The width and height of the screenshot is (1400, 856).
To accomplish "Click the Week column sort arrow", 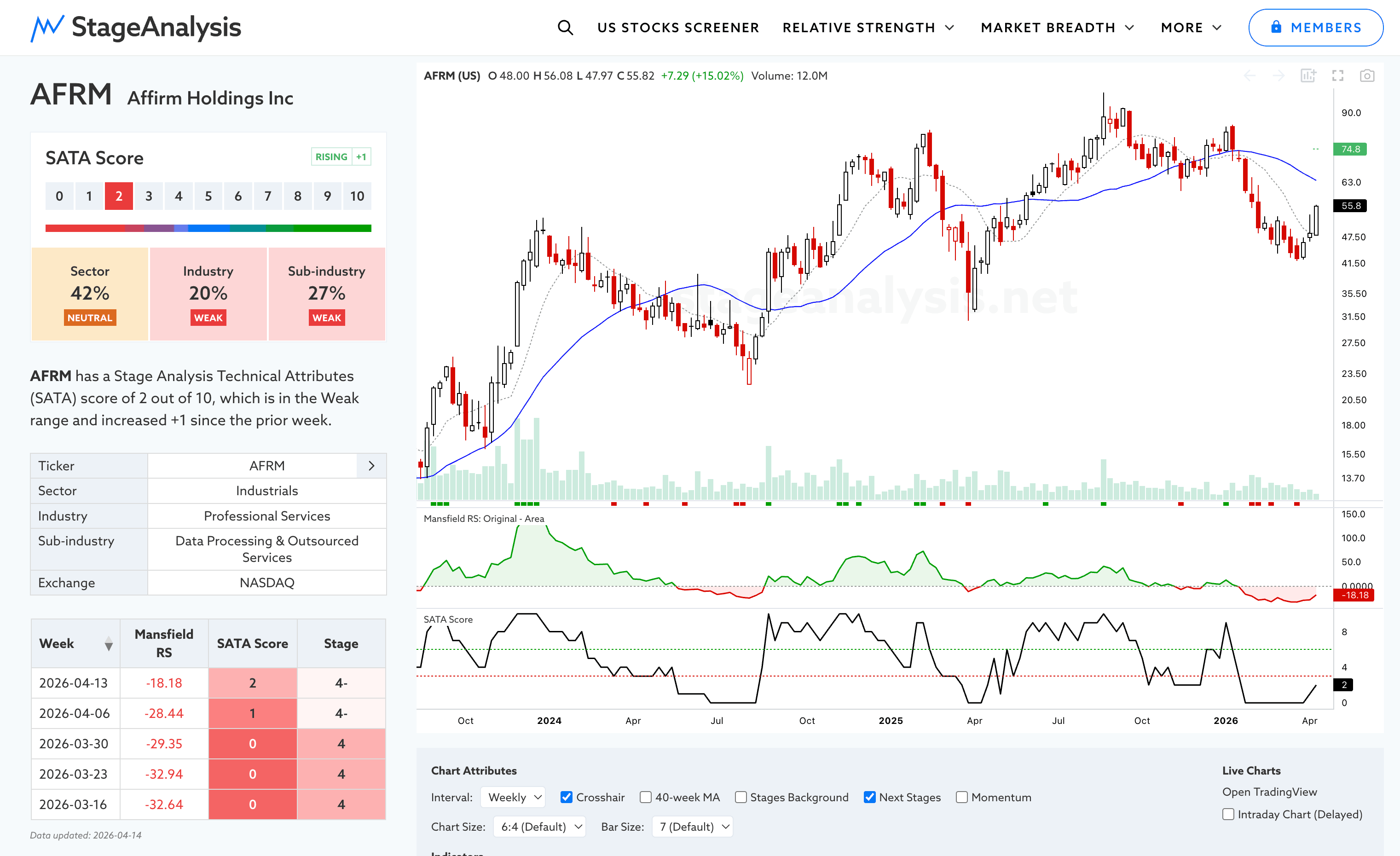I will click(x=109, y=644).
